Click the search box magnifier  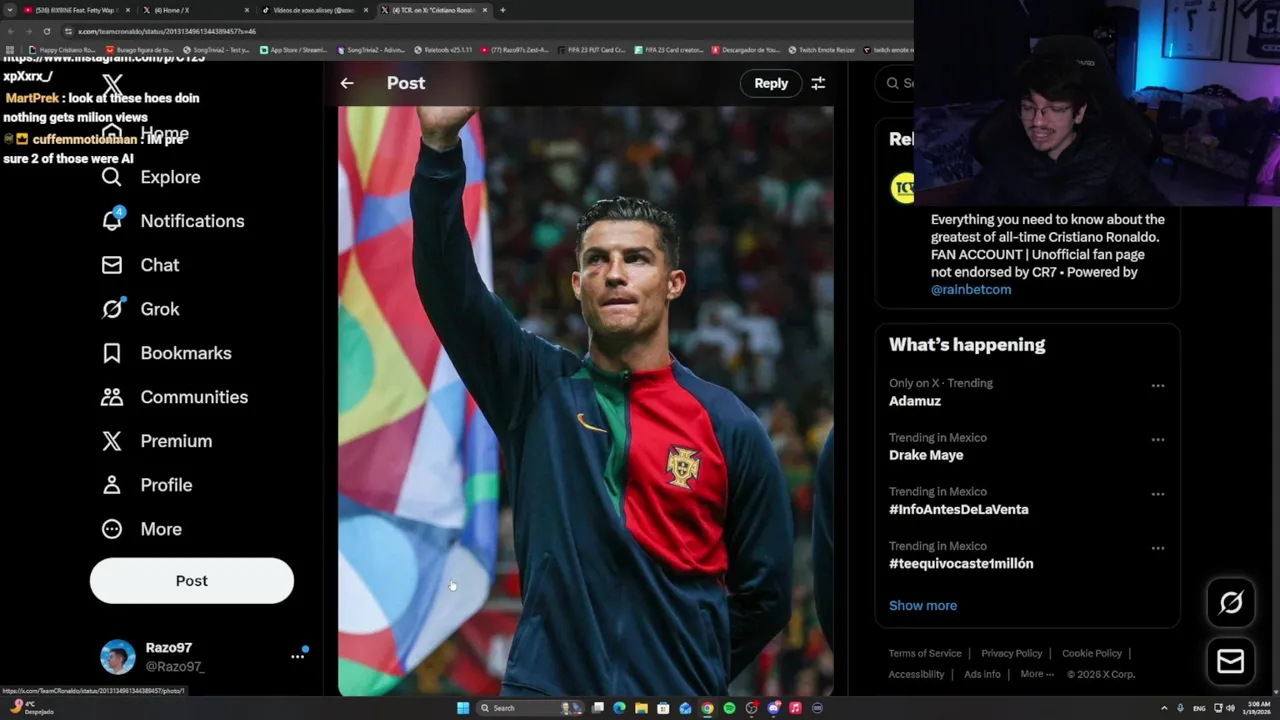(x=893, y=83)
